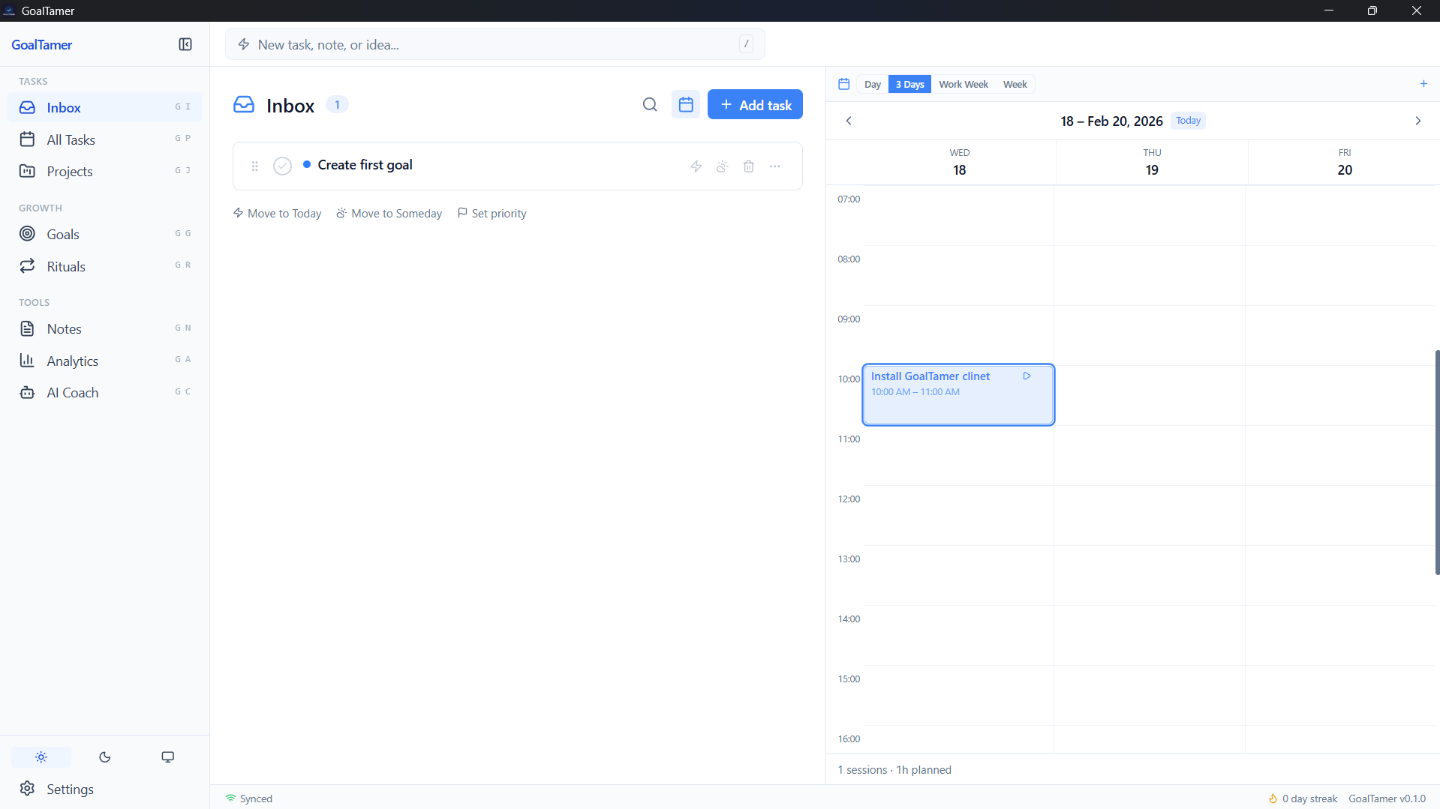Select Thursday 19 column header
The width and height of the screenshot is (1440, 809).
coord(1152,162)
